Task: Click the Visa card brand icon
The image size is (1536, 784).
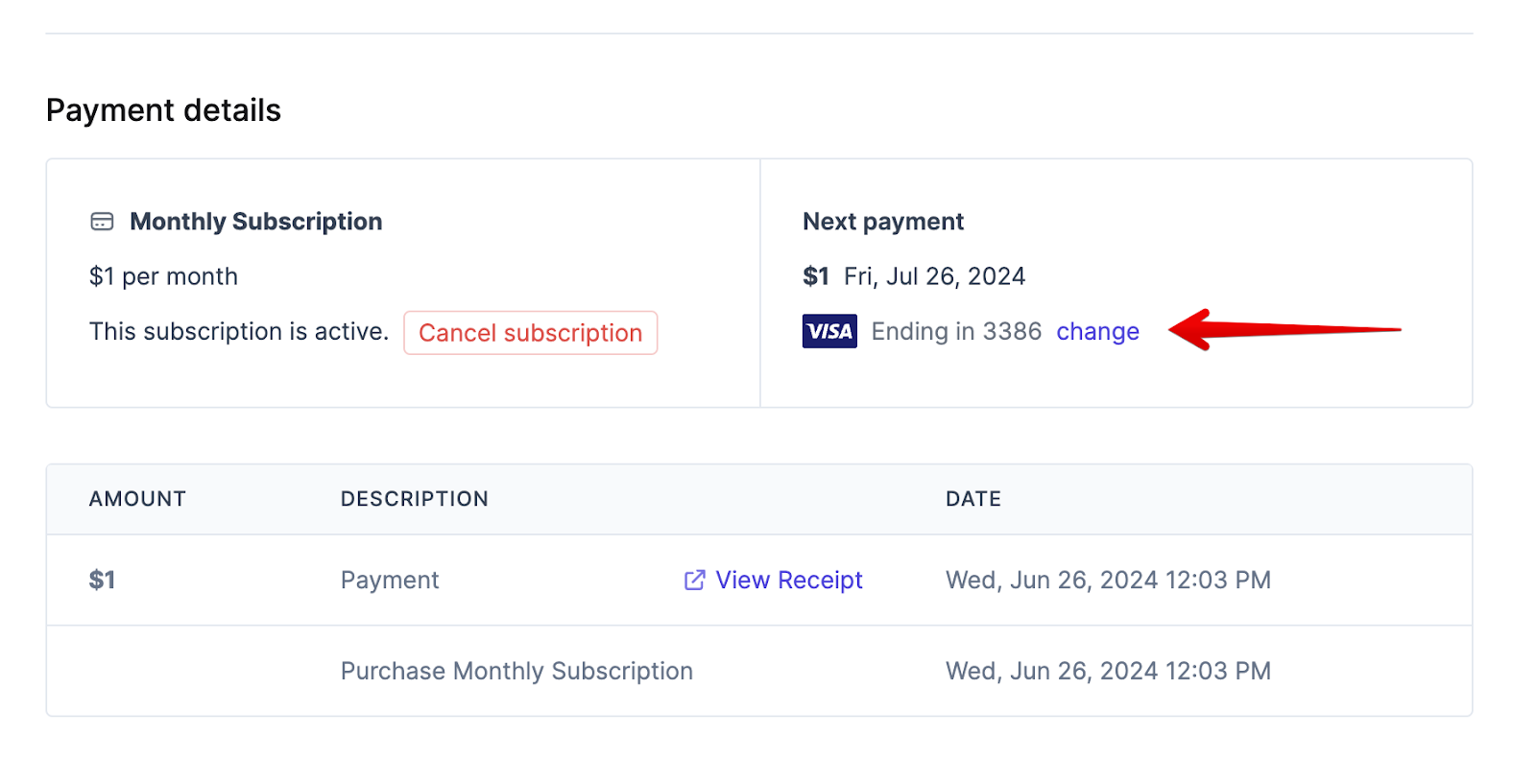Action: click(828, 331)
